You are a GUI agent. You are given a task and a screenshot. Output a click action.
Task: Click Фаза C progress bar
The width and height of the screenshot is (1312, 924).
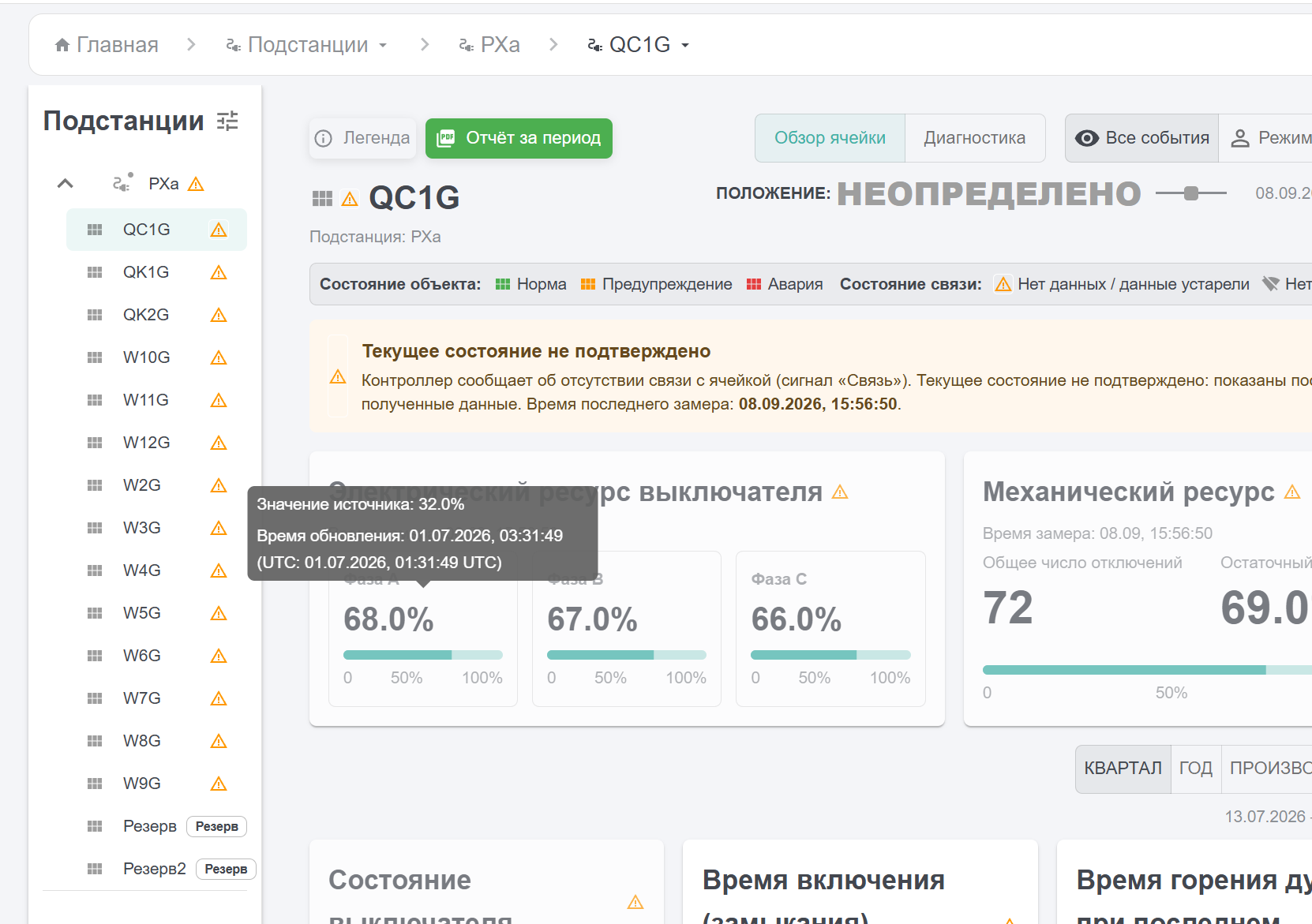(830, 655)
